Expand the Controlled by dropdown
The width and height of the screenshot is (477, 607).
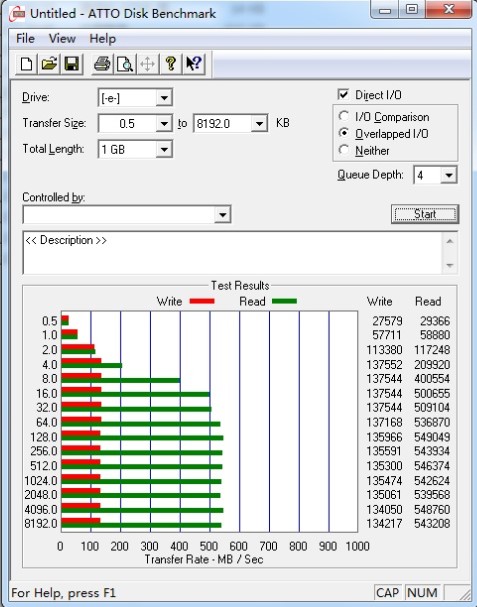pos(223,214)
